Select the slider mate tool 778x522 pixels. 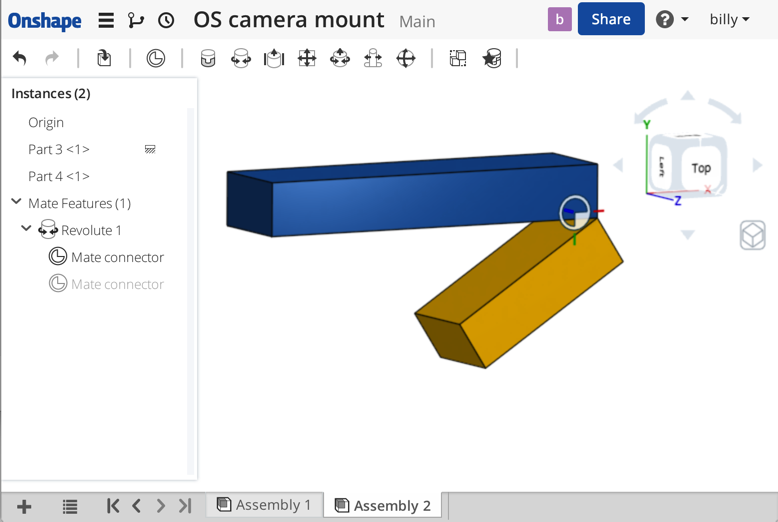(274, 59)
